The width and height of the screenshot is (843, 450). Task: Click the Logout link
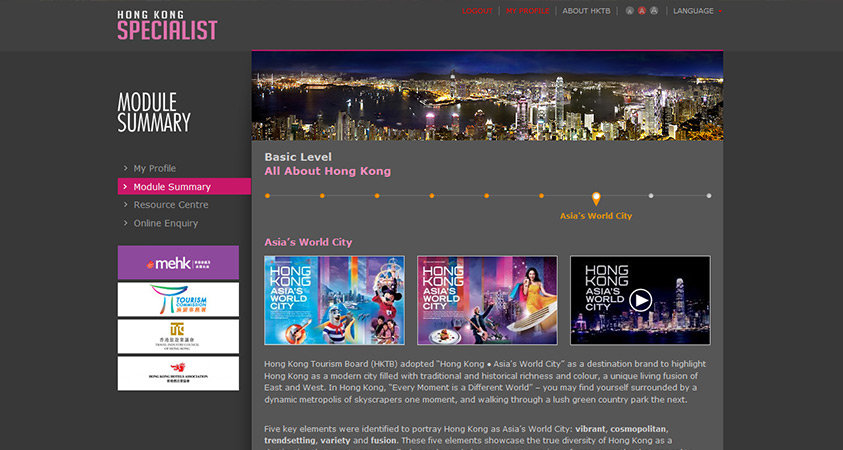[x=477, y=11]
